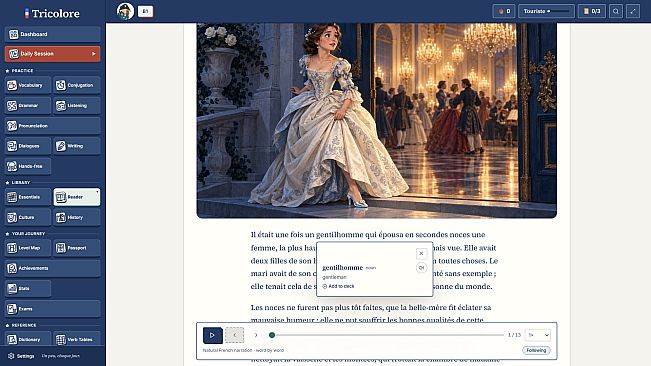Screen dimensions: 651x366
Task: Click the word 'femme' in the story
Action: click(x=263, y=248)
